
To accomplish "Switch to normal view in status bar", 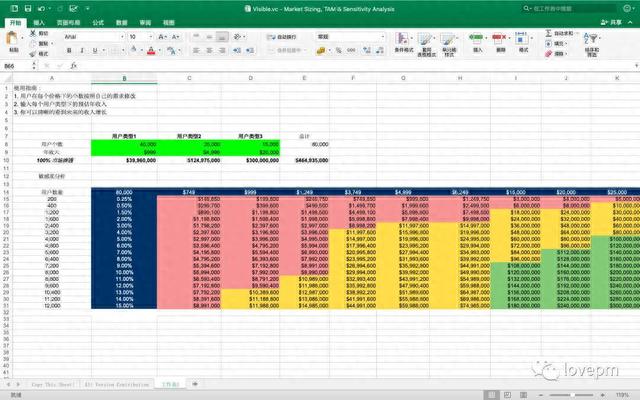I will (492, 395).
